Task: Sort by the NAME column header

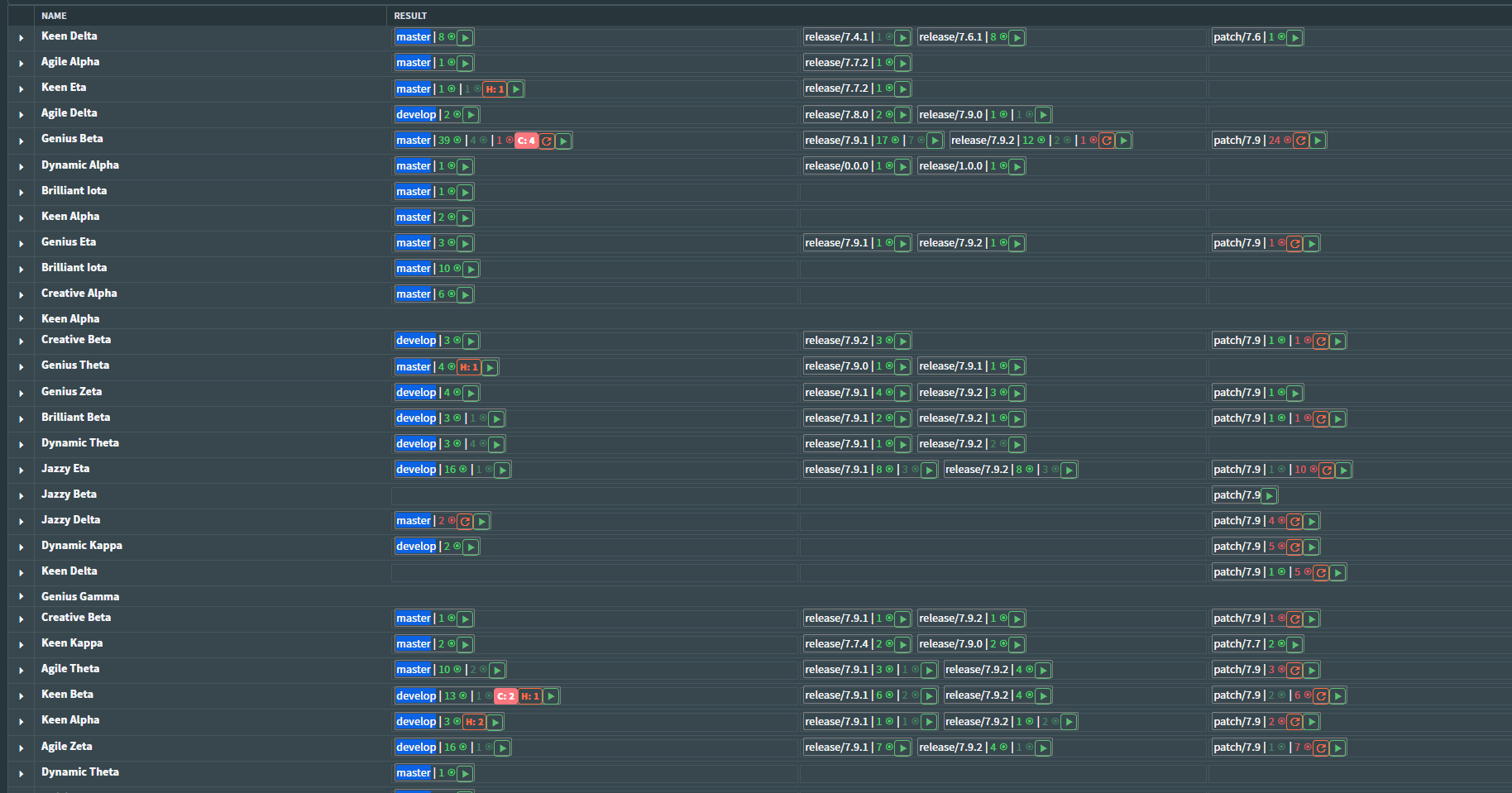Action: (x=55, y=16)
